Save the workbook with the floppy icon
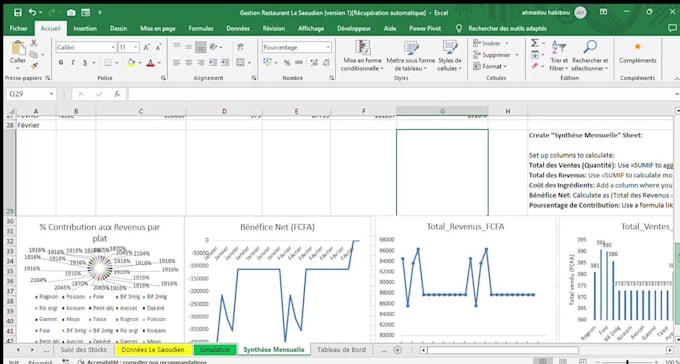The image size is (680, 364). point(18,13)
